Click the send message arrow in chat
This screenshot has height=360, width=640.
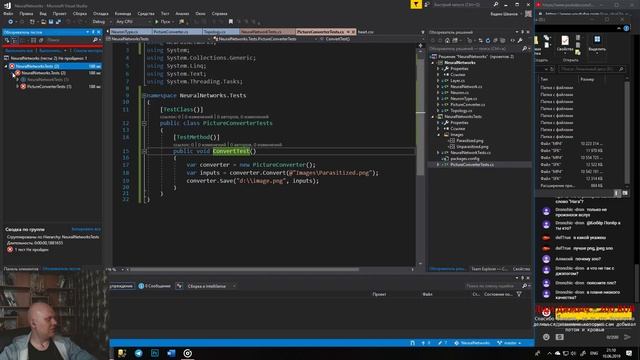pos(627,337)
